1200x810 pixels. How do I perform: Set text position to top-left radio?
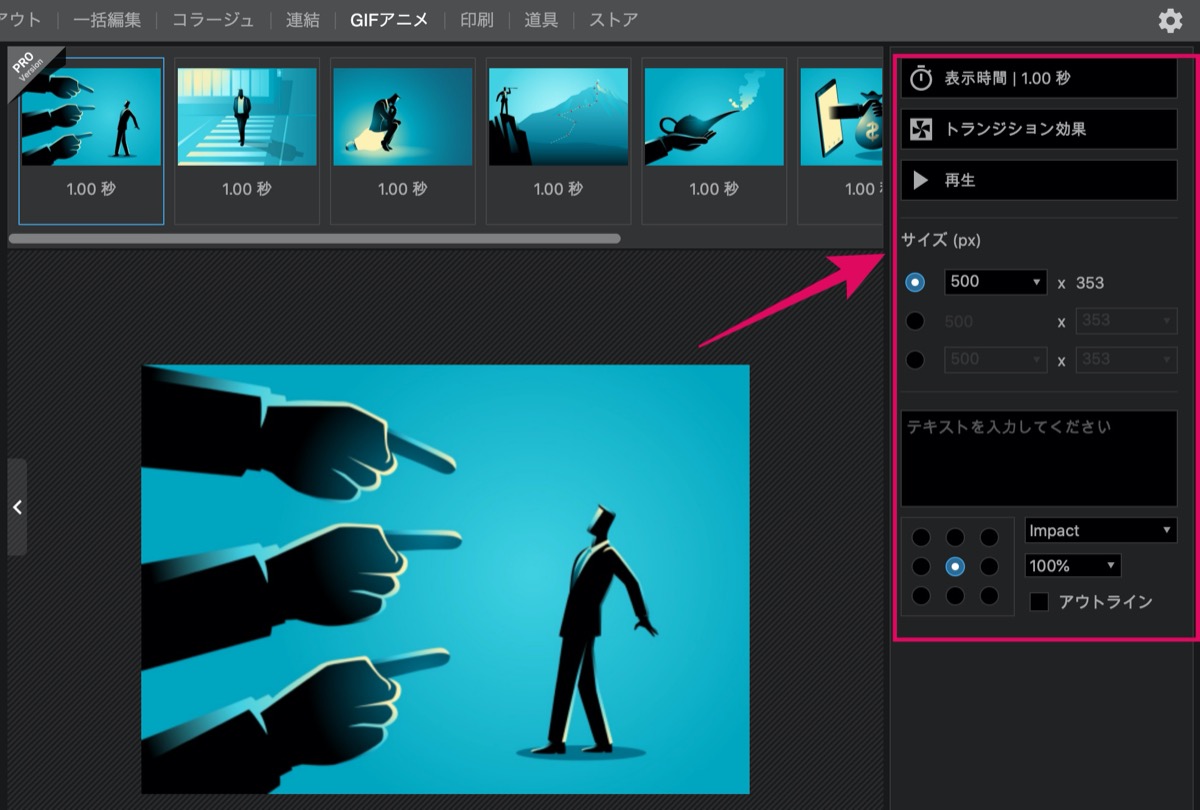[x=921, y=538]
